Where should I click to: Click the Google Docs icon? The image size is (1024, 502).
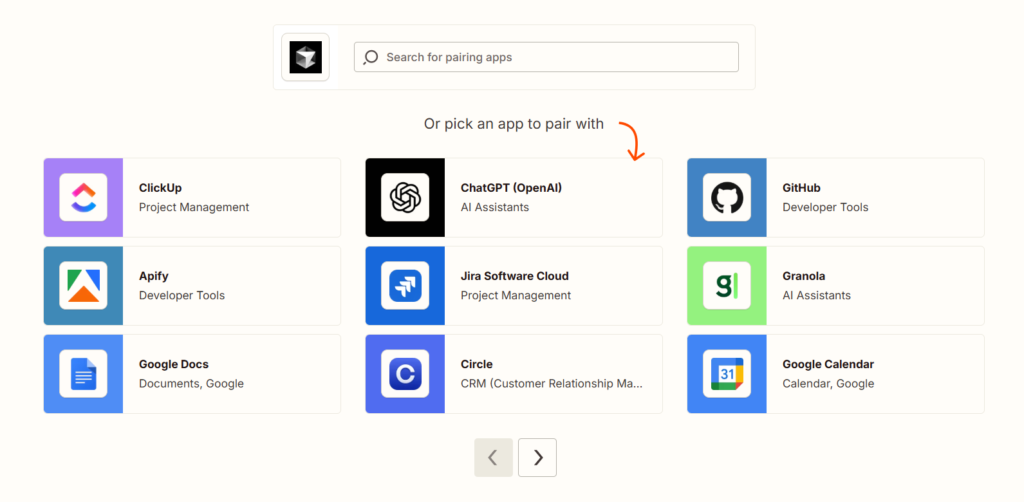pos(83,373)
